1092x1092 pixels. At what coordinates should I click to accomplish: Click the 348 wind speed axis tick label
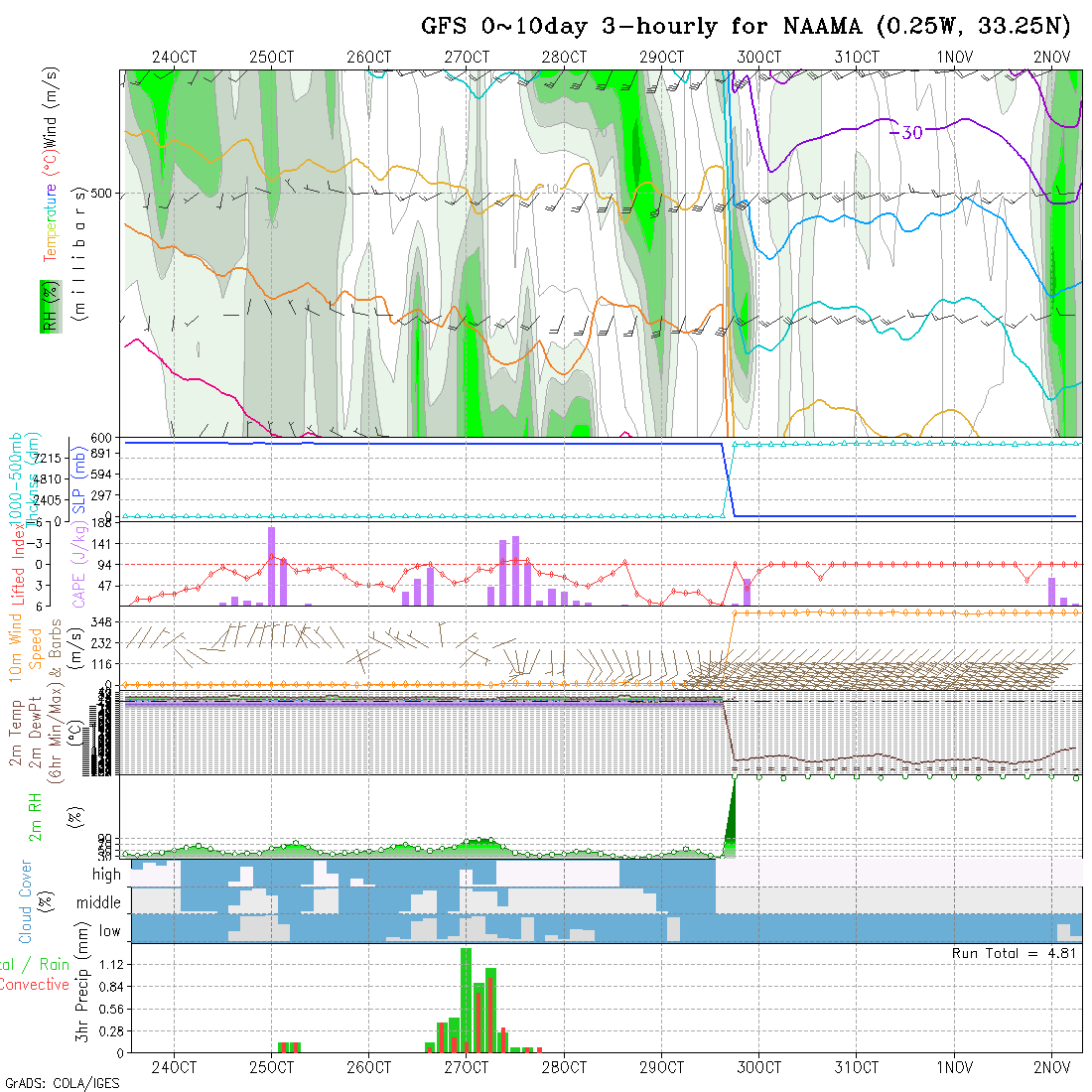point(107,621)
